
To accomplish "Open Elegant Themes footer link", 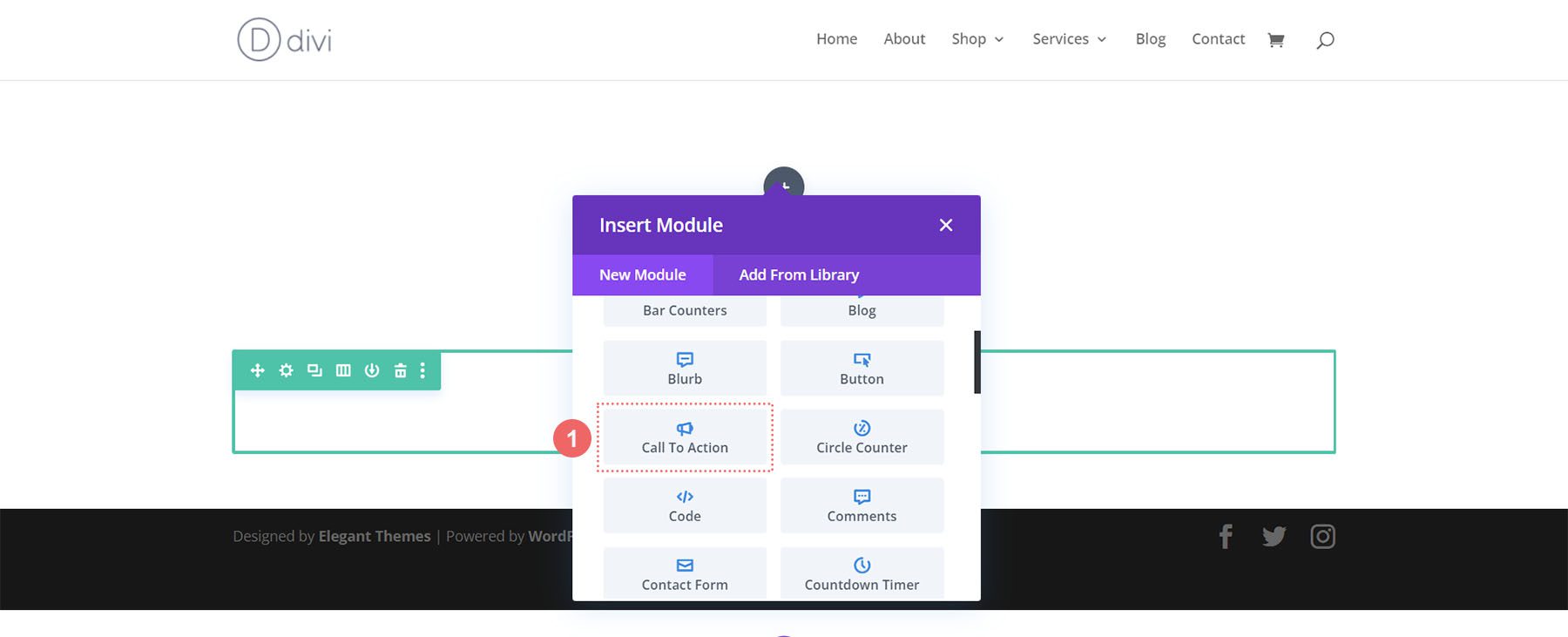I will (375, 536).
